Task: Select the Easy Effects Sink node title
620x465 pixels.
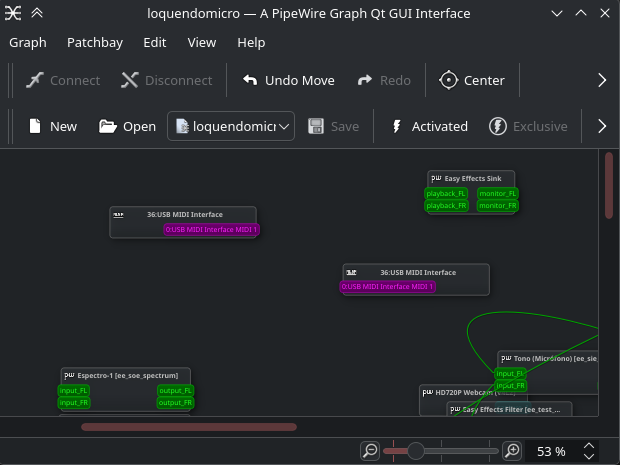Action: tap(473, 179)
